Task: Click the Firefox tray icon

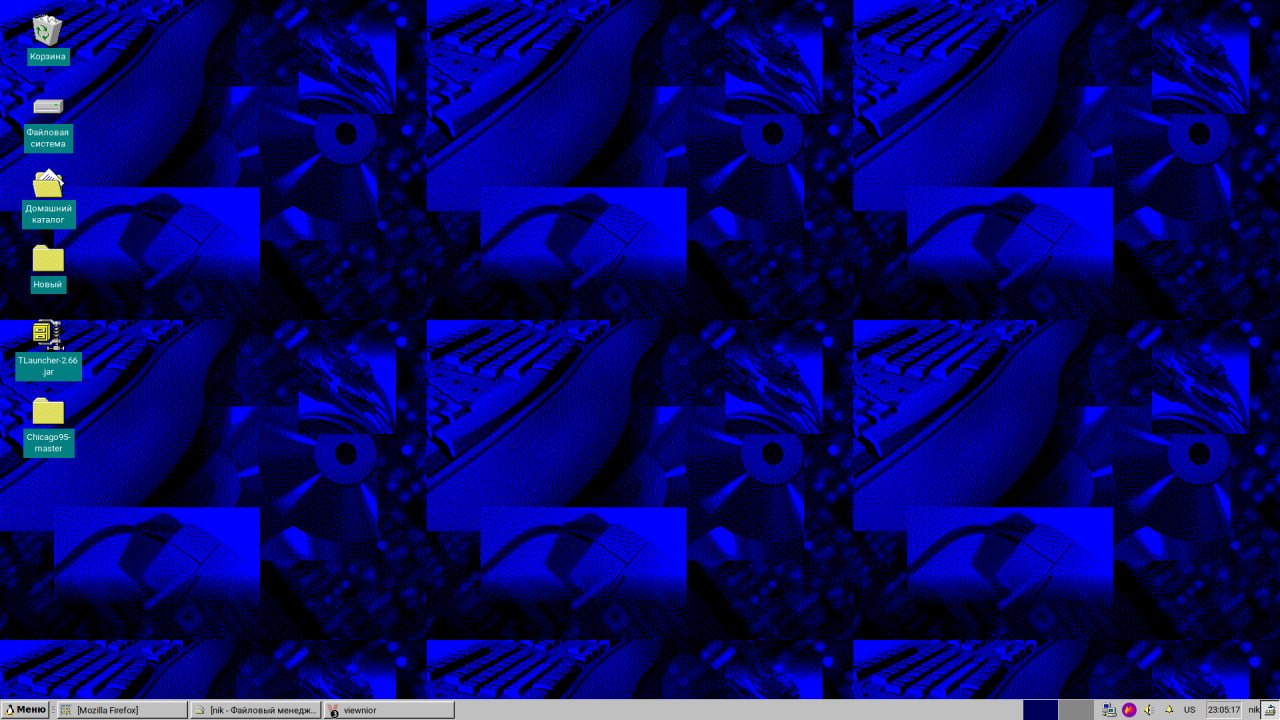Action: 1129,710
